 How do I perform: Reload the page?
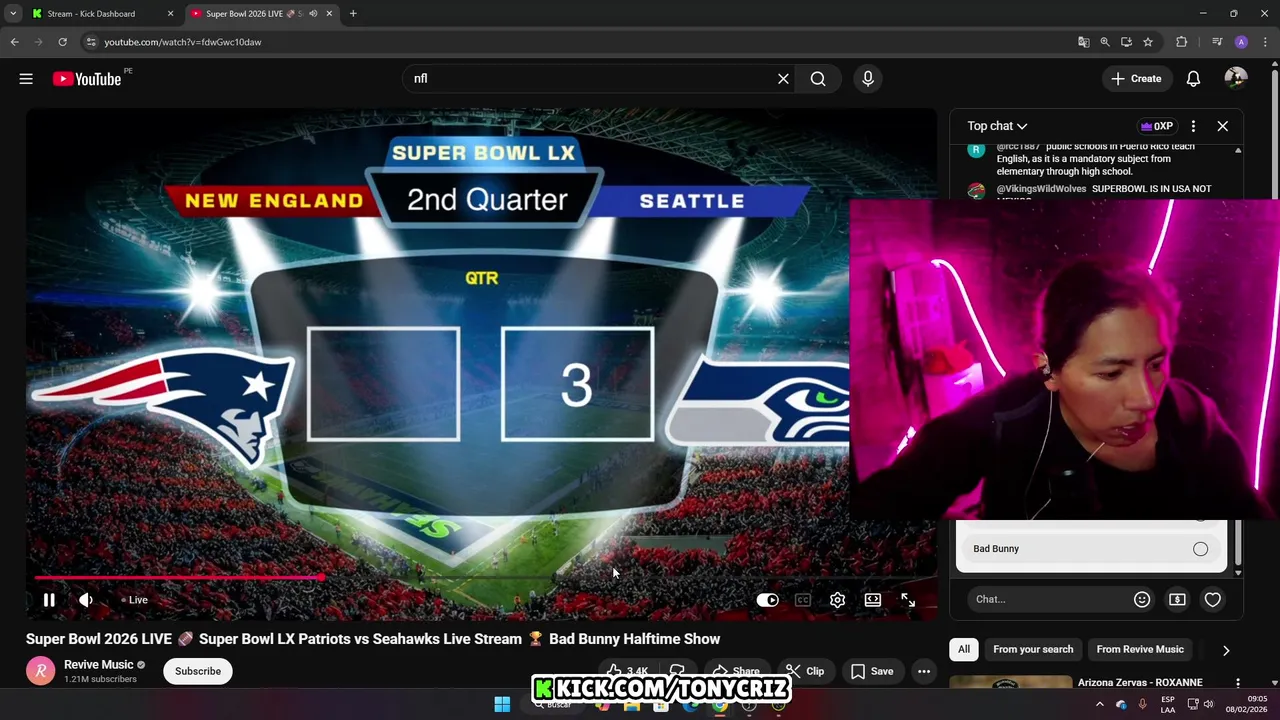click(x=62, y=42)
